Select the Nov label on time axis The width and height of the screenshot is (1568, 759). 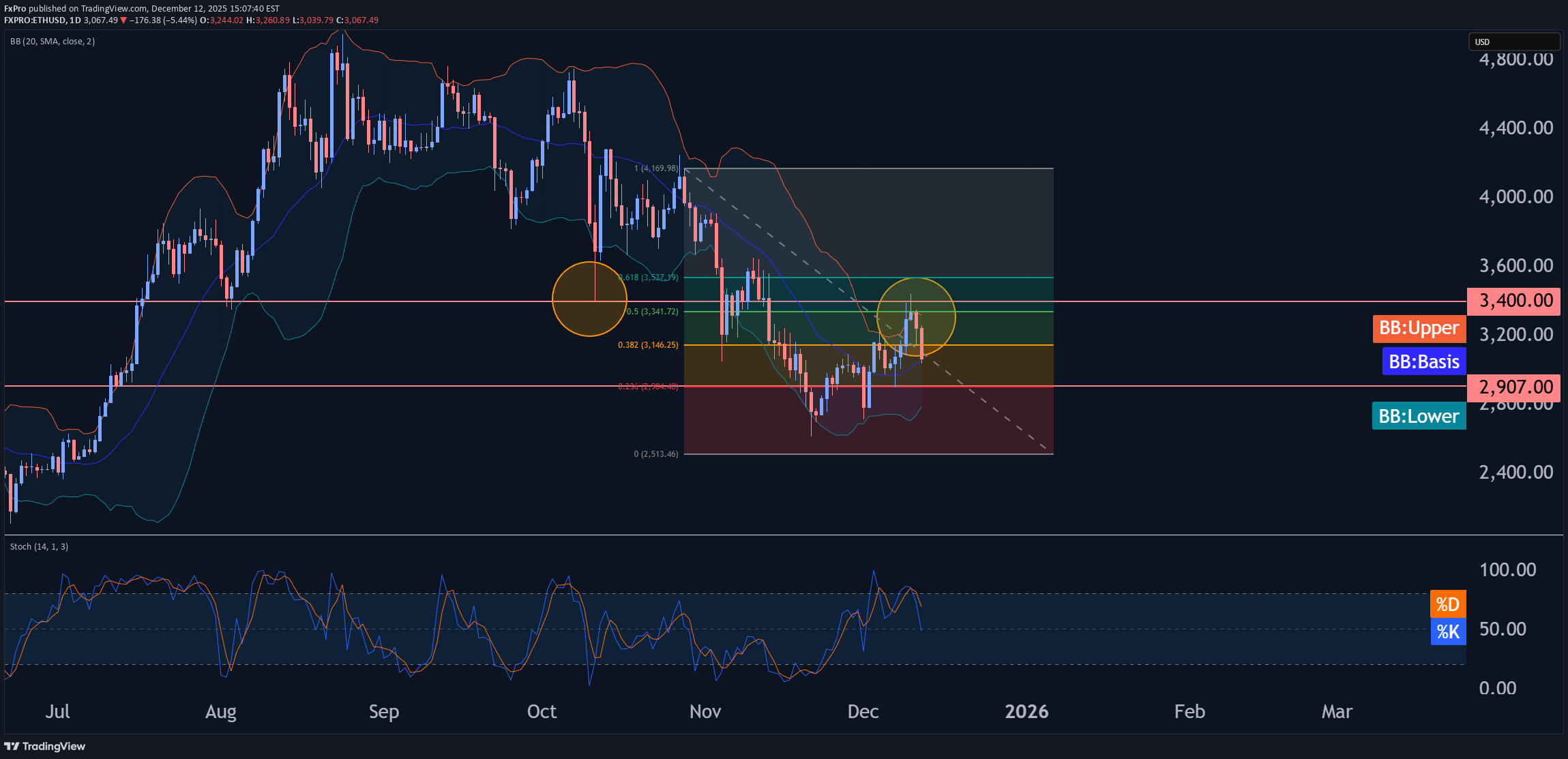tap(705, 711)
